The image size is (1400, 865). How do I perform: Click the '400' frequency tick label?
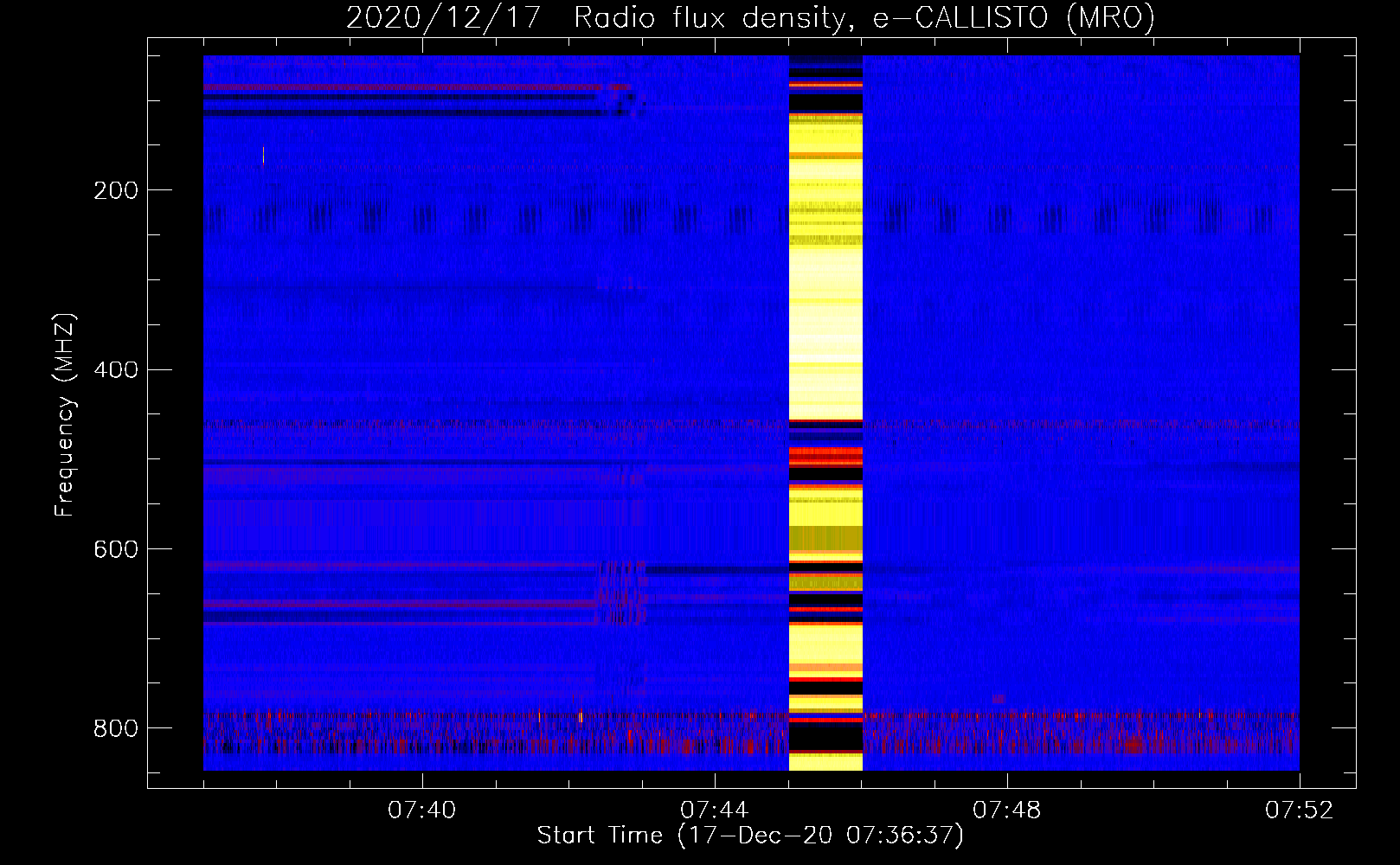click(x=116, y=370)
